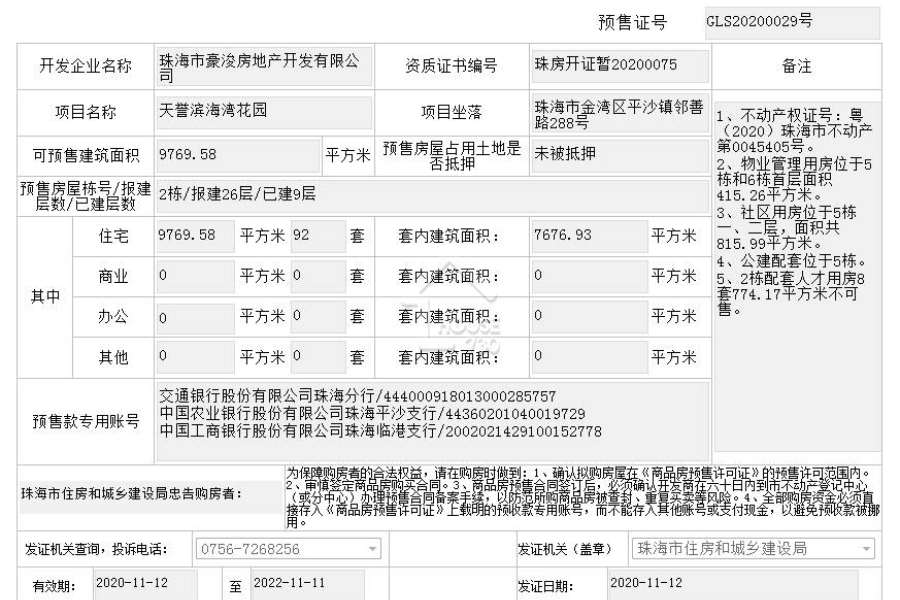This screenshot has height=600, width=900.
Task: Click the homebuyer advisory notice paragraph
Action: tap(583, 497)
